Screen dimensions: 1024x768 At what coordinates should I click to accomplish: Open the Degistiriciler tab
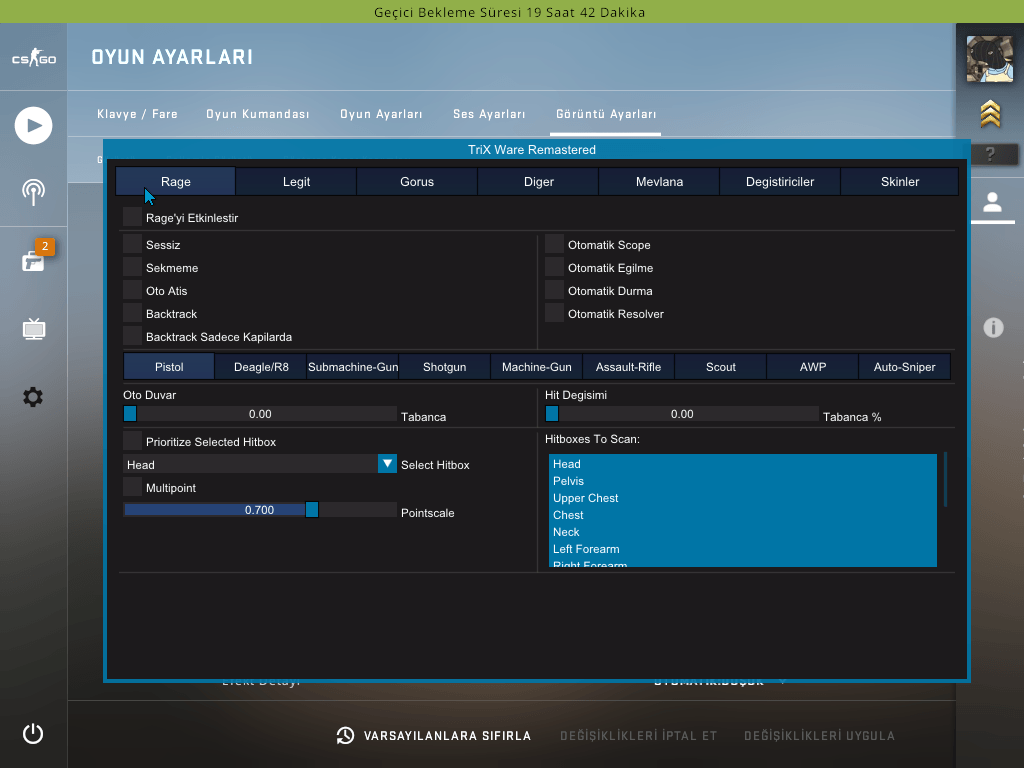click(780, 182)
